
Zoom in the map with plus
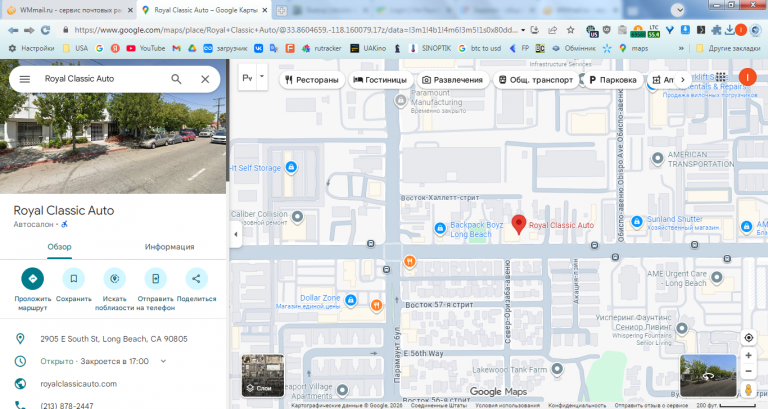[748, 356]
